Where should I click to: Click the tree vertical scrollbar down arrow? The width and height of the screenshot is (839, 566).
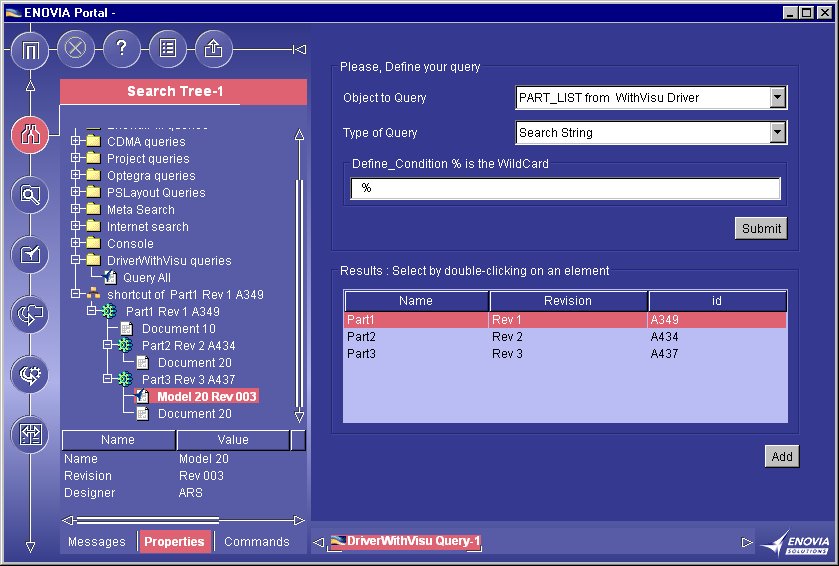(300, 416)
